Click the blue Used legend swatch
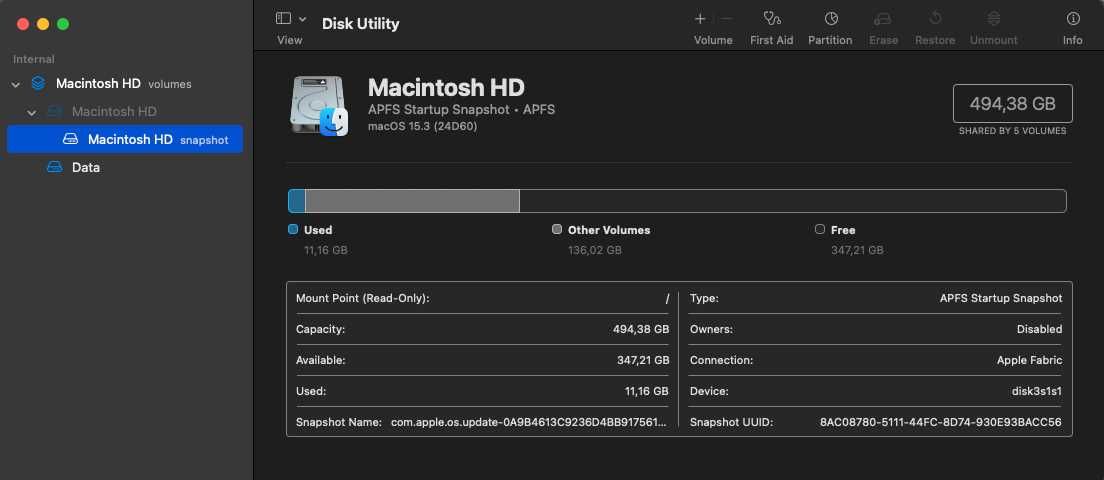Screen dimensions: 1104x480 [294, 229]
